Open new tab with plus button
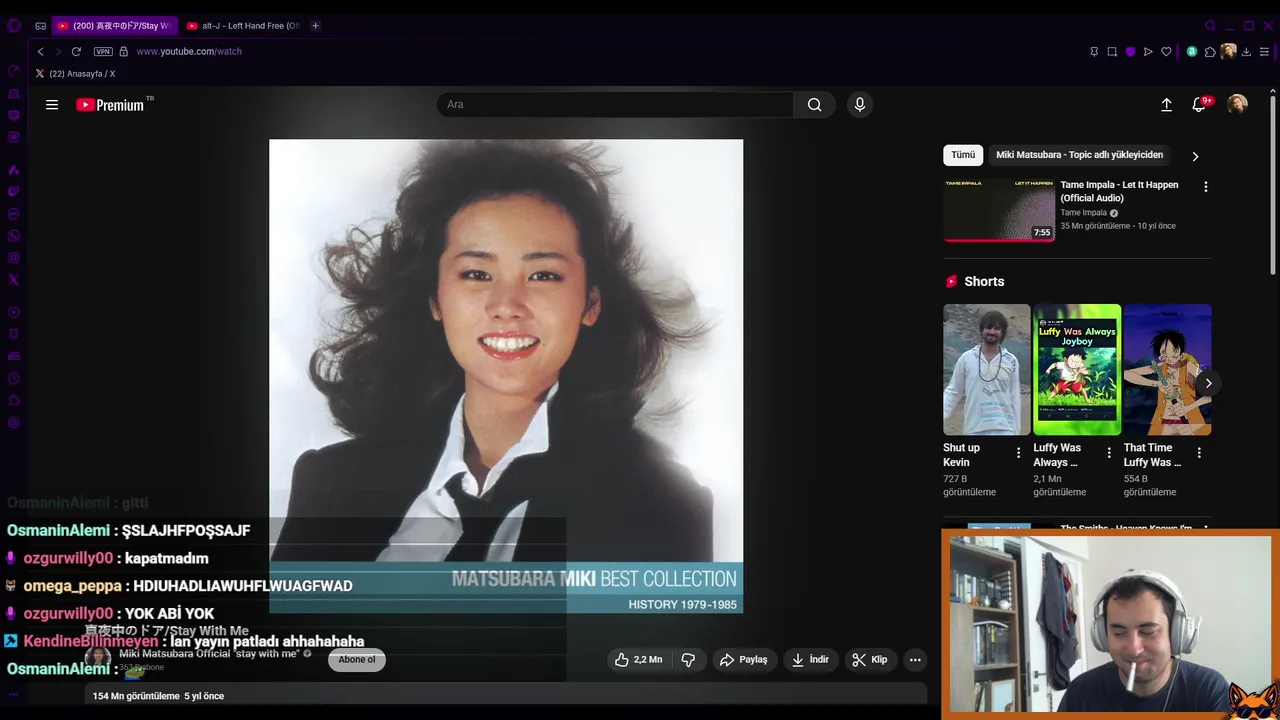Image resolution: width=1280 pixels, height=720 pixels. [x=315, y=26]
